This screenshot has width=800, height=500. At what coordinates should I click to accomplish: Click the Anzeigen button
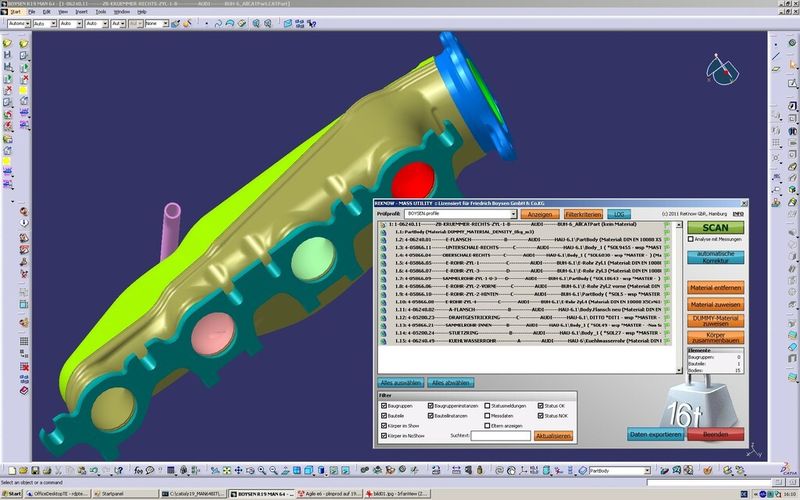[540, 214]
